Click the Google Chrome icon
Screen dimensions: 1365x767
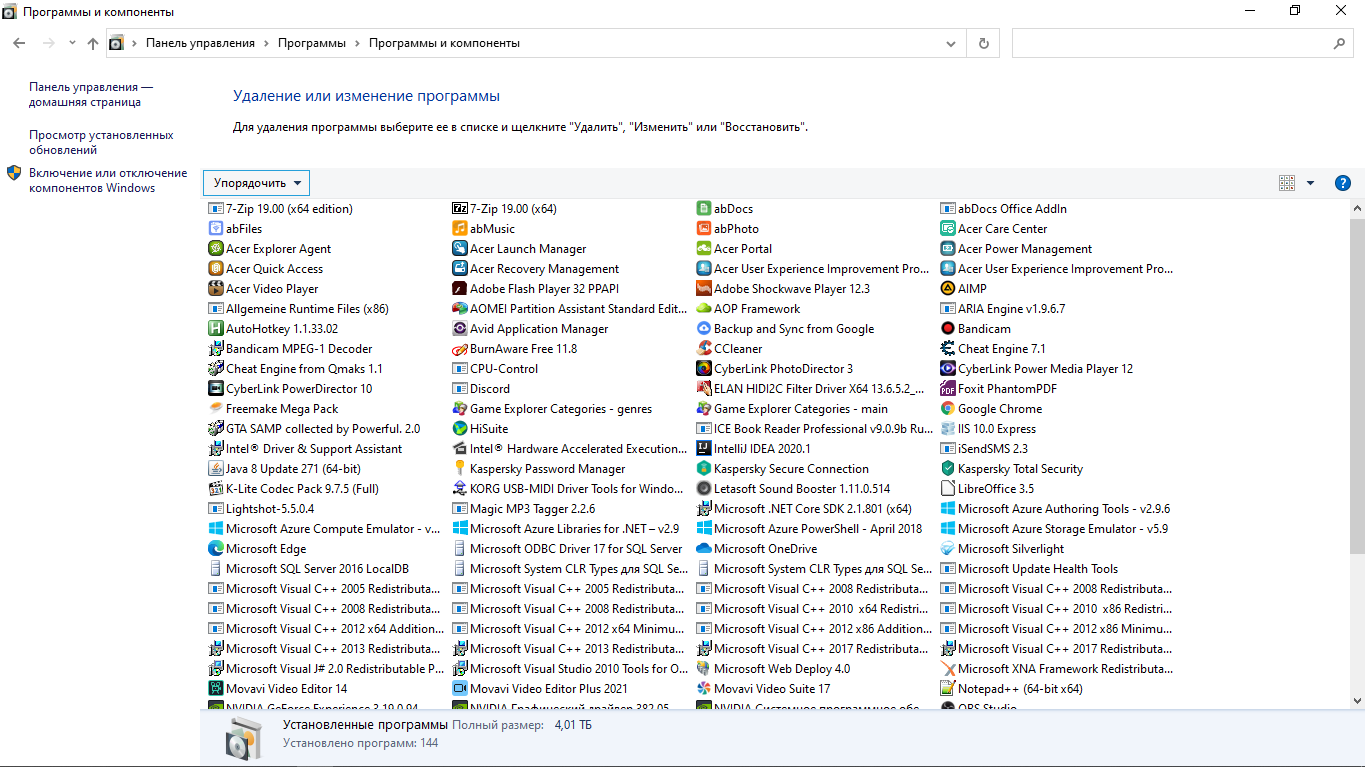click(948, 409)
